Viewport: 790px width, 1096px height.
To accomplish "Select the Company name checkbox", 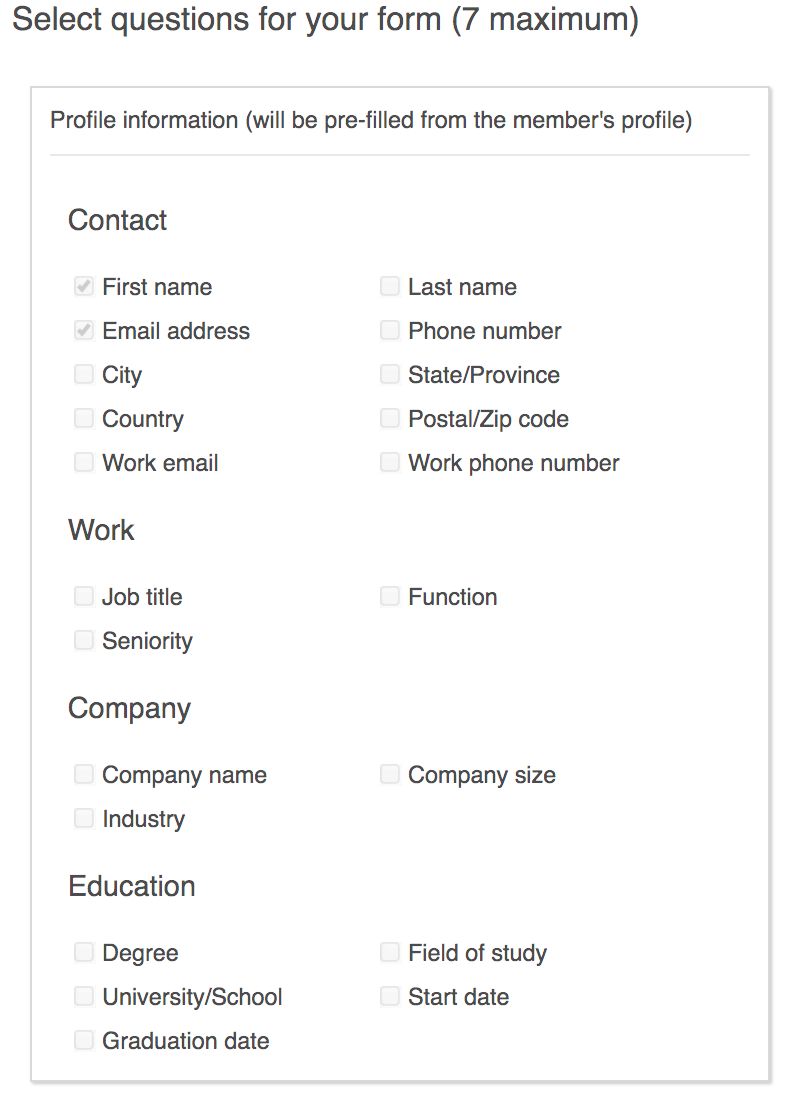I will coord(84,775).
